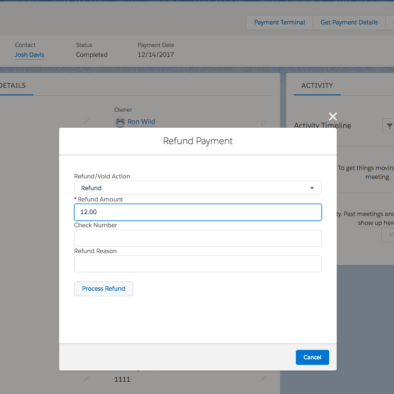The height and width of the screenshot is (394, 394).
Task: Click Get Payment Details button
Action: tap(349, 22)
